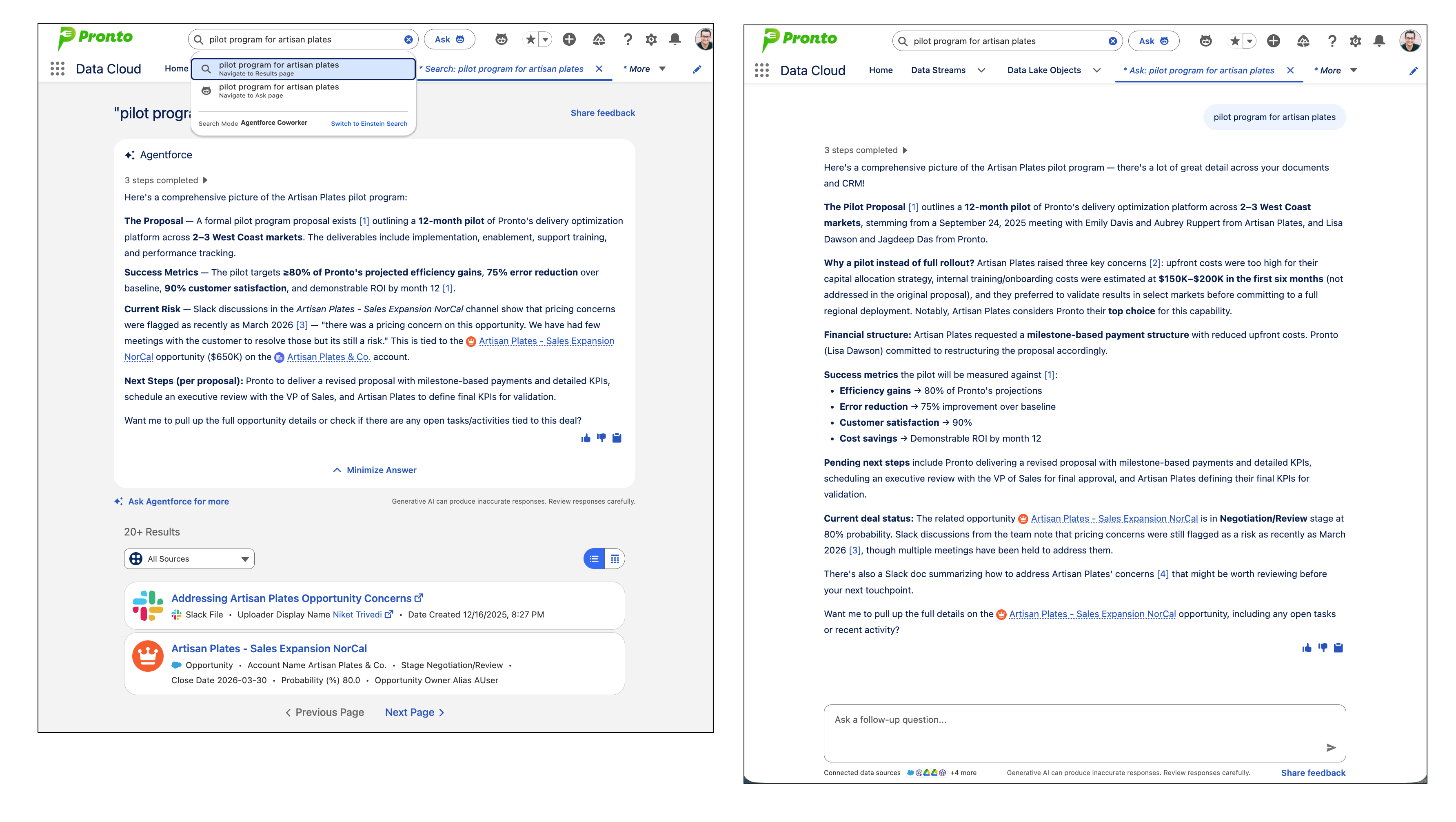Expand 3 steps completed in right window
Screen dimensions: 1456x822
click(x=866, y=150)
